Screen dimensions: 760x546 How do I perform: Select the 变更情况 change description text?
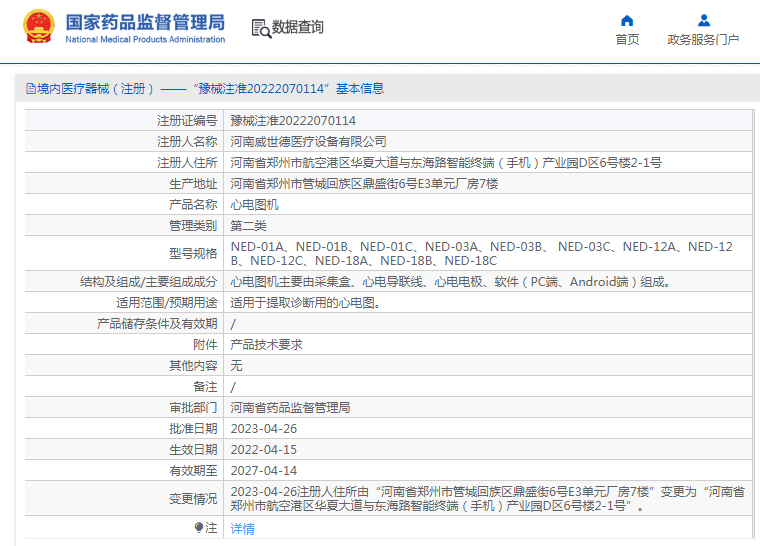[x=488, y=498]
